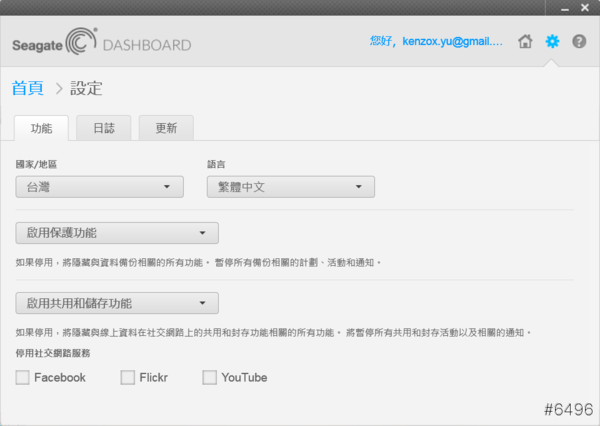The image size is (600, 426).
Task: Tick the Flickr checkbox
Action: [127, 377]
